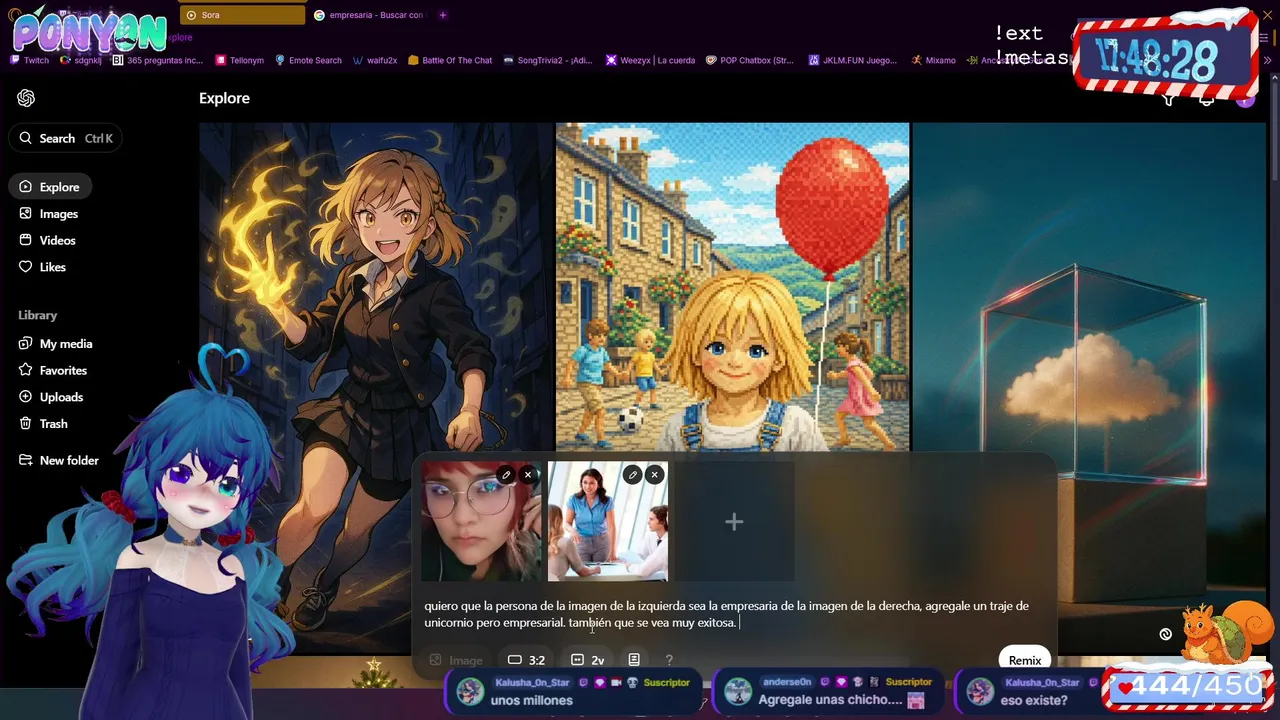Click the Remix button
Viewport: 1280px width, 720px height.
coord(1024,660)
